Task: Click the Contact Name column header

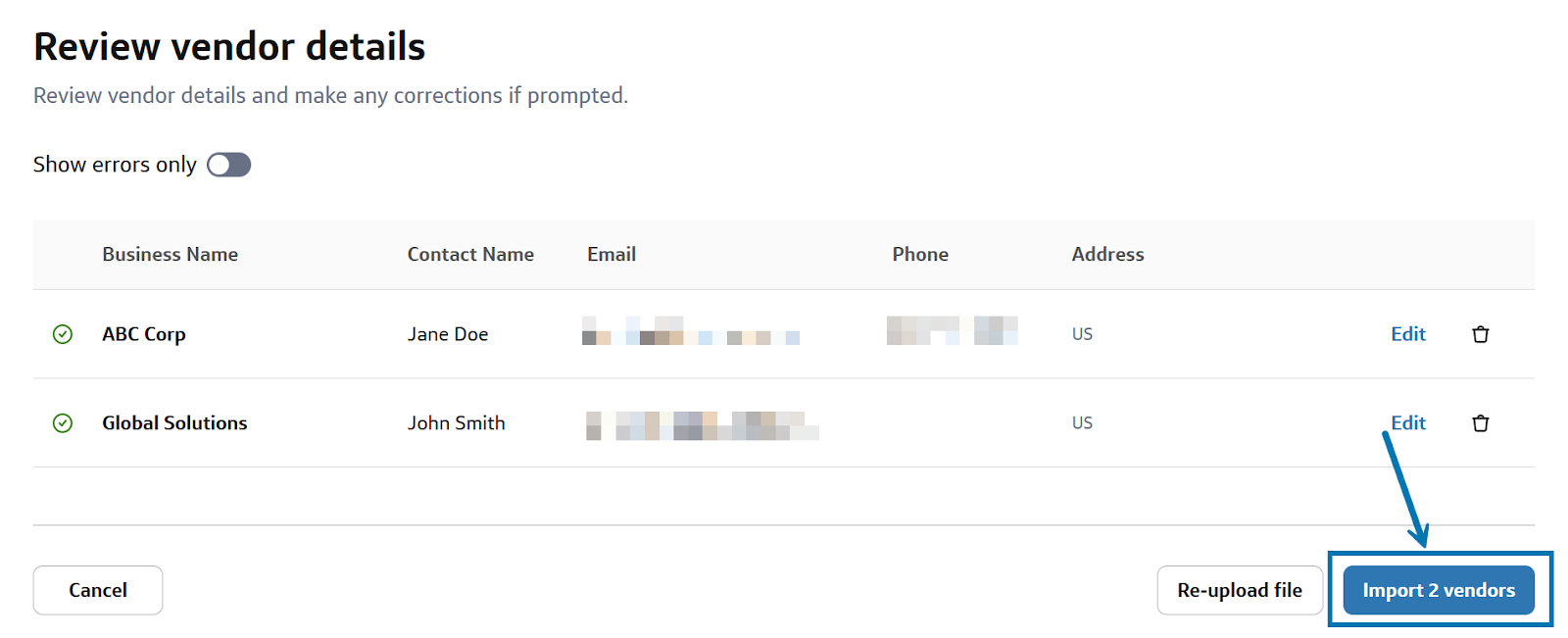Action: pos(470,255)
